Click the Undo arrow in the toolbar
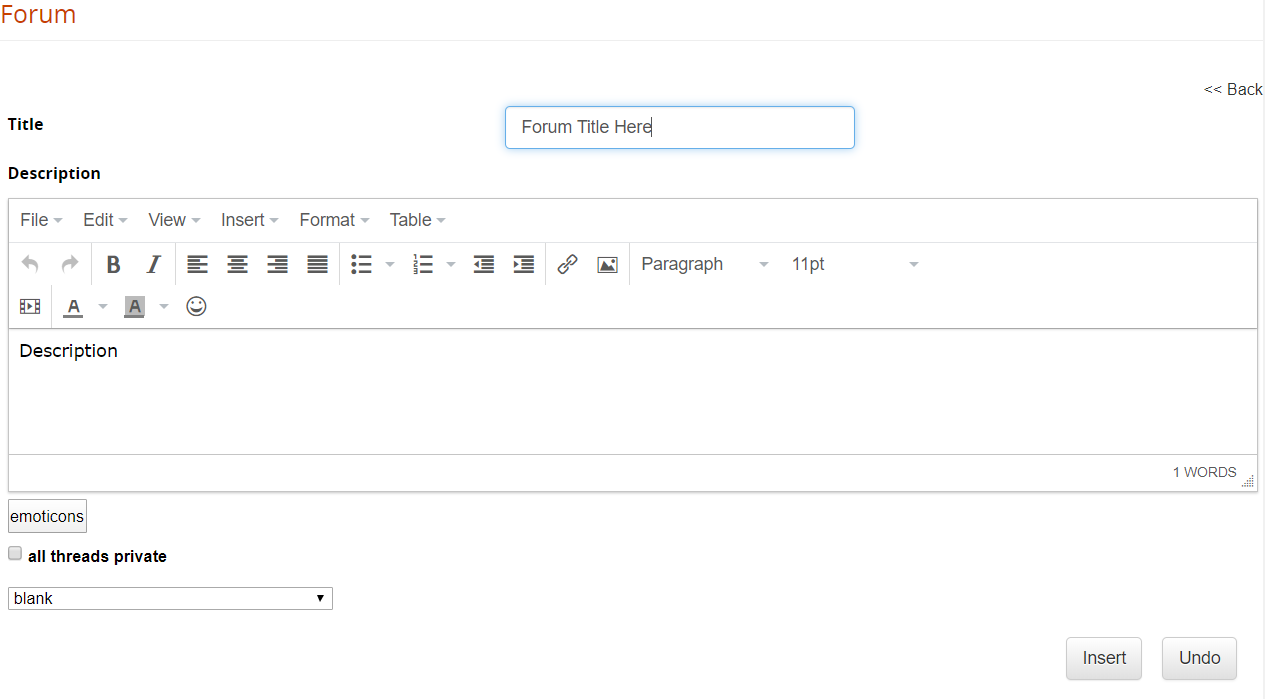Image resolution: width=1265 pixels, height=699 pixels. pyautogui.click(x=30, y=264)
